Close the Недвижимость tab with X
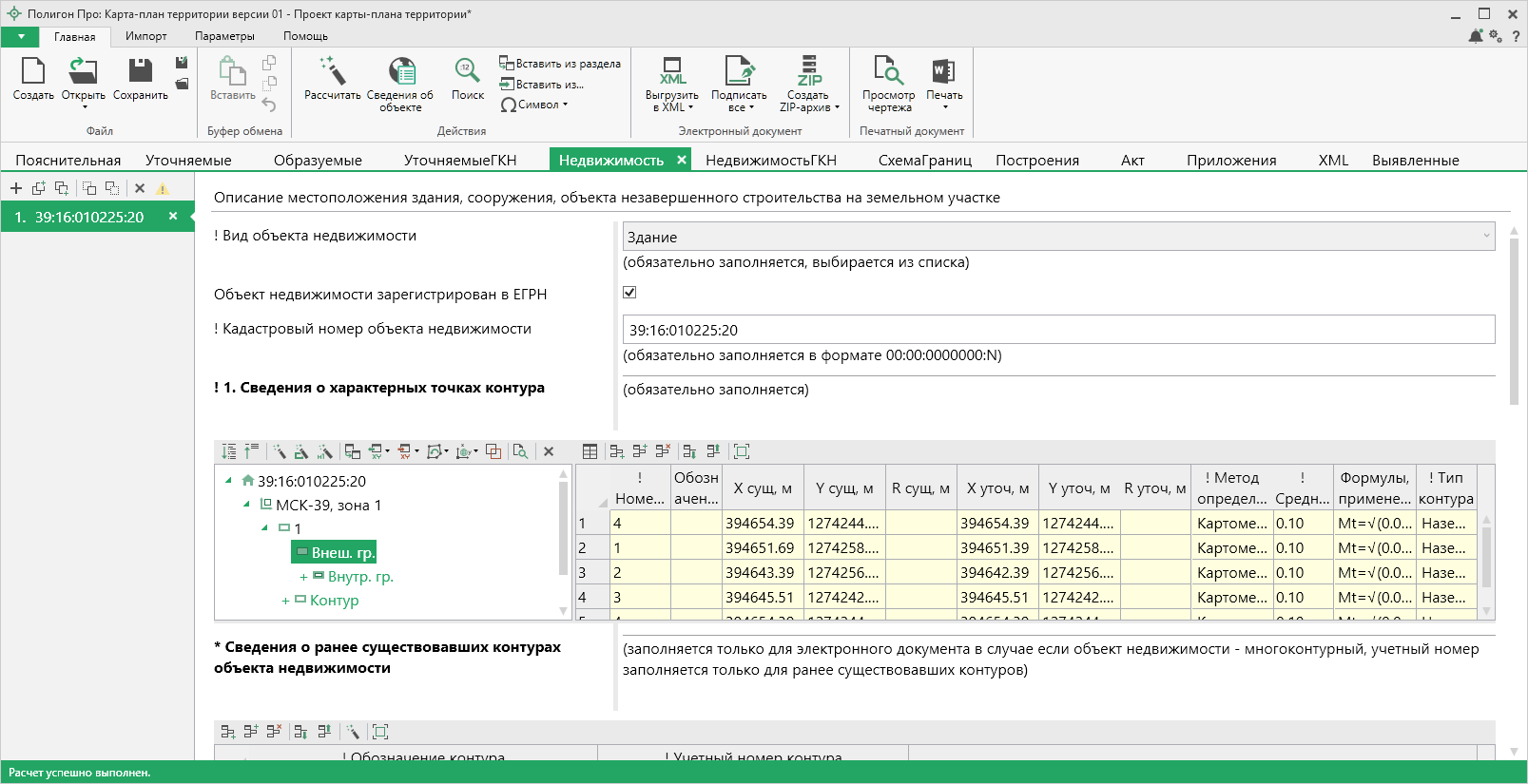The width and height of the screenshot is (1528, 784). (x=682, y=160)
